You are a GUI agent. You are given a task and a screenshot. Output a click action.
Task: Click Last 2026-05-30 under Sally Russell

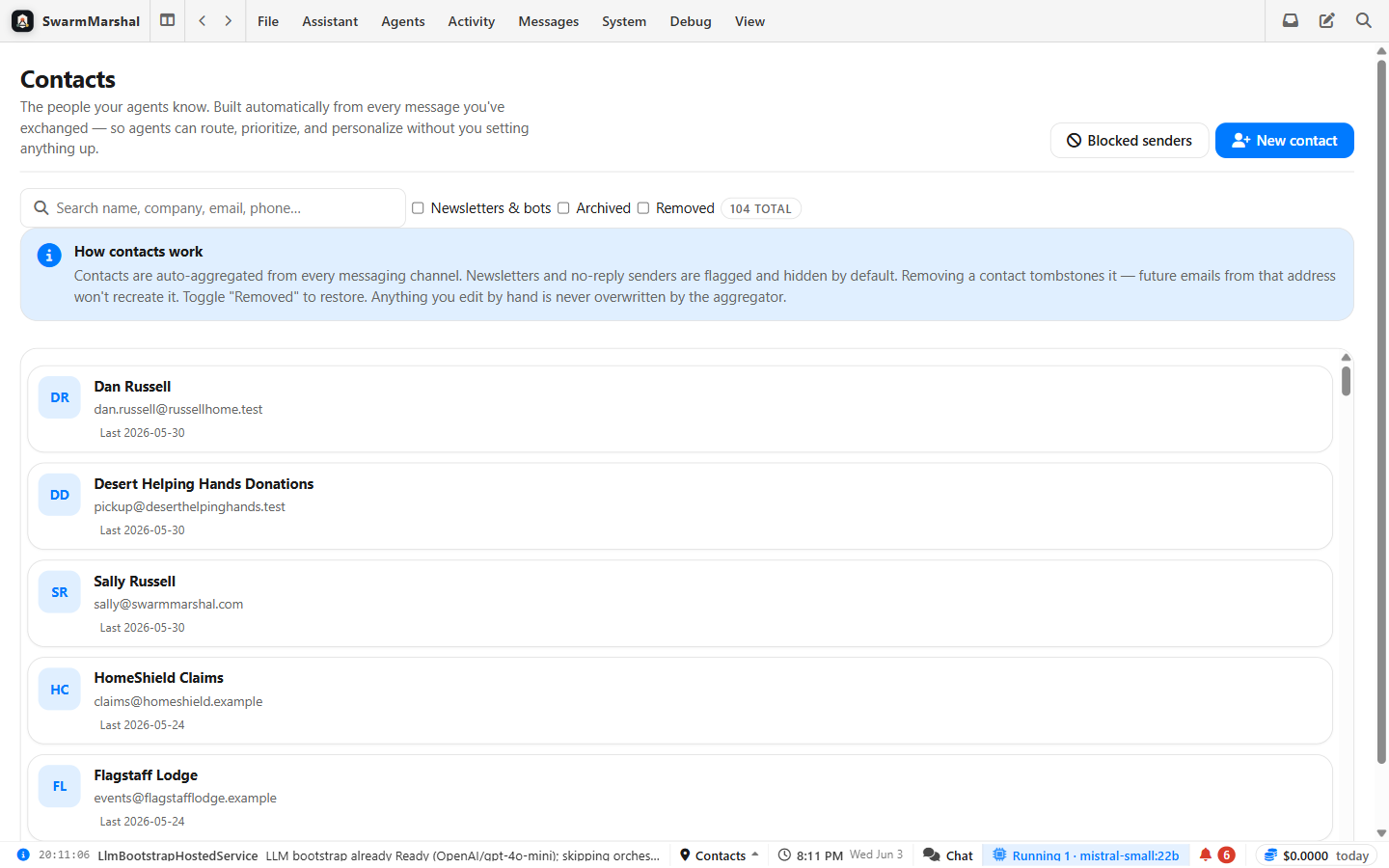143,628
